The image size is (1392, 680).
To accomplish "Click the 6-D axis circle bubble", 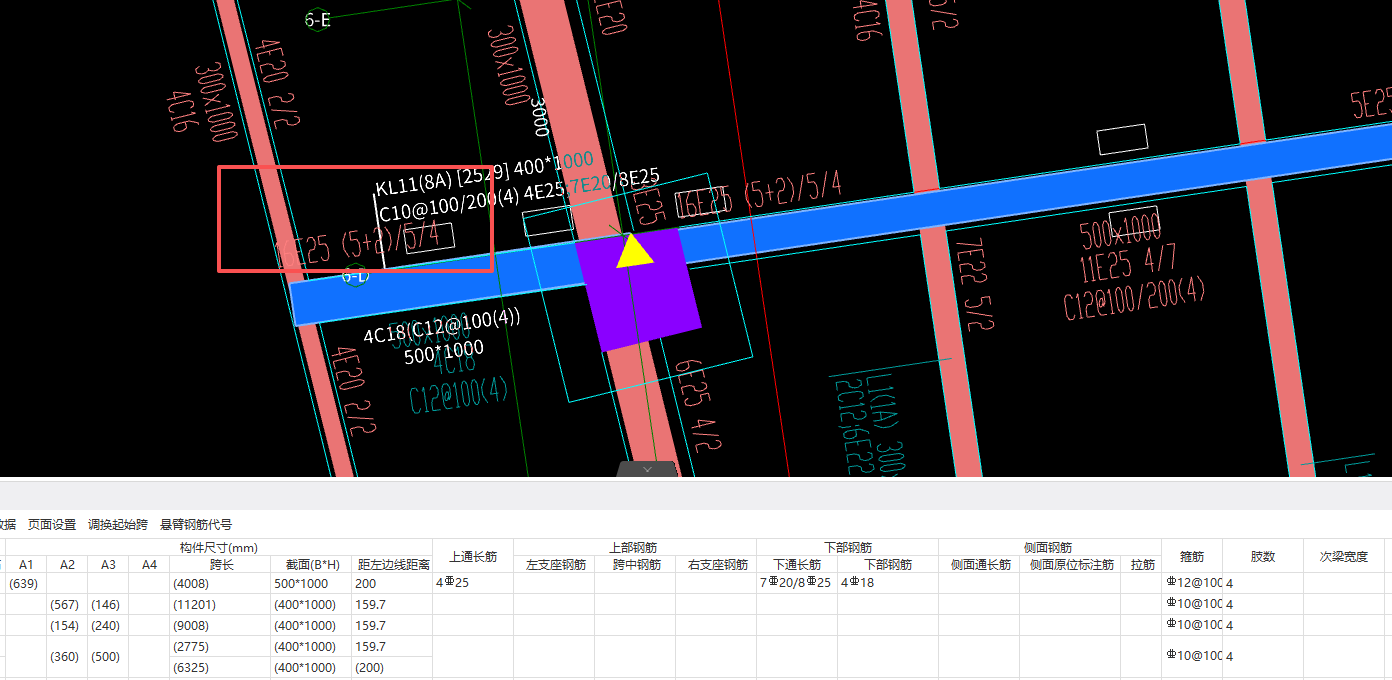I will (x=356, y=275).
